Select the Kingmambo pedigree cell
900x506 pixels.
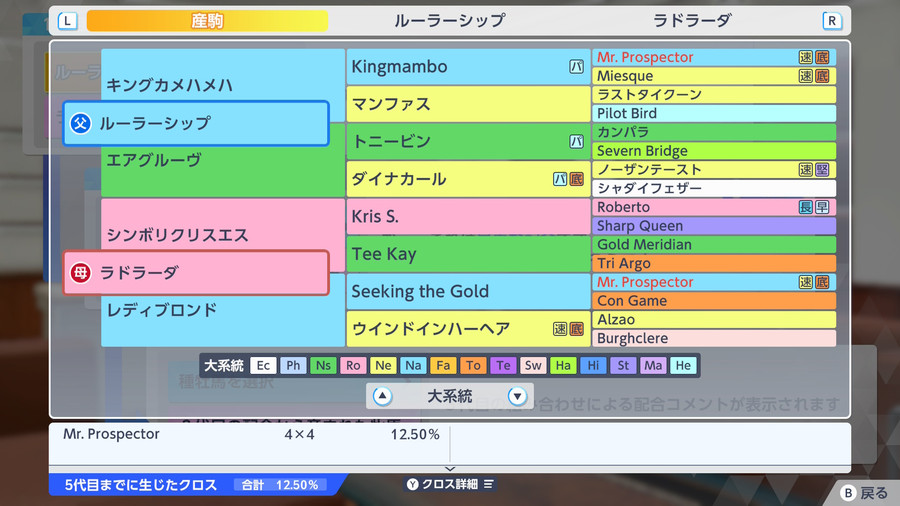pos(468,67)
